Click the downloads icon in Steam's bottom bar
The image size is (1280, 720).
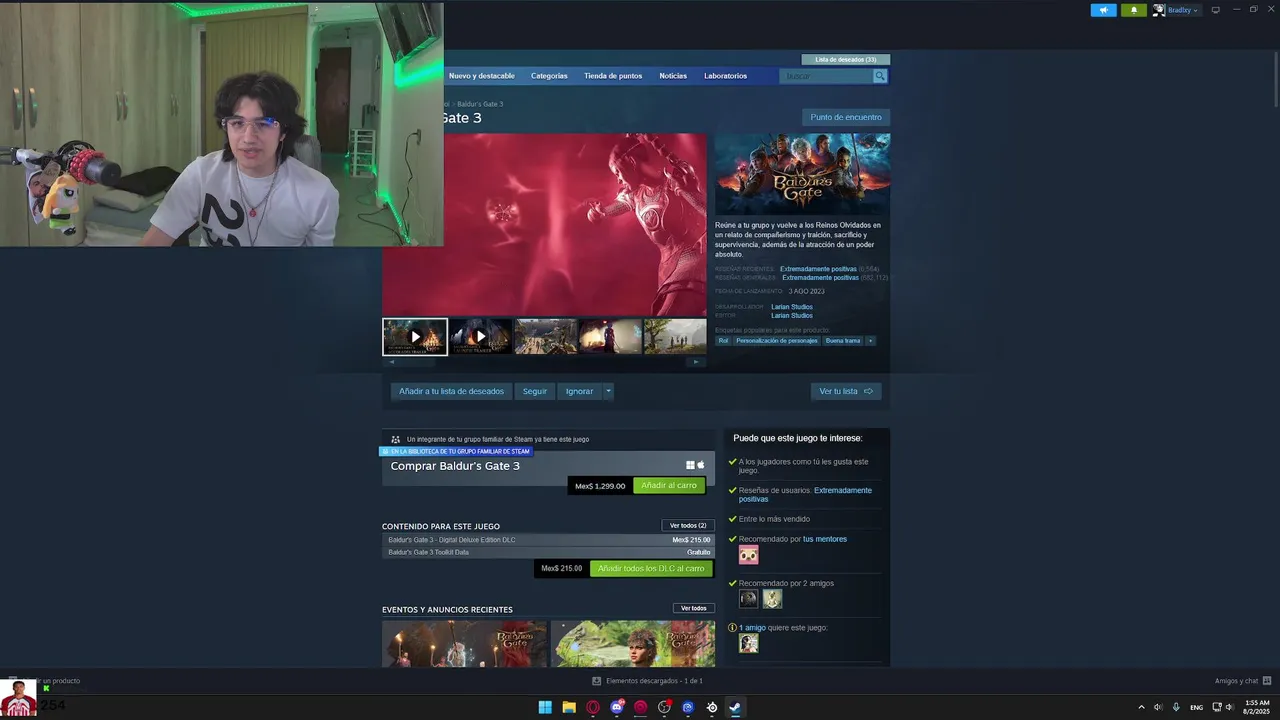(597, 681)
